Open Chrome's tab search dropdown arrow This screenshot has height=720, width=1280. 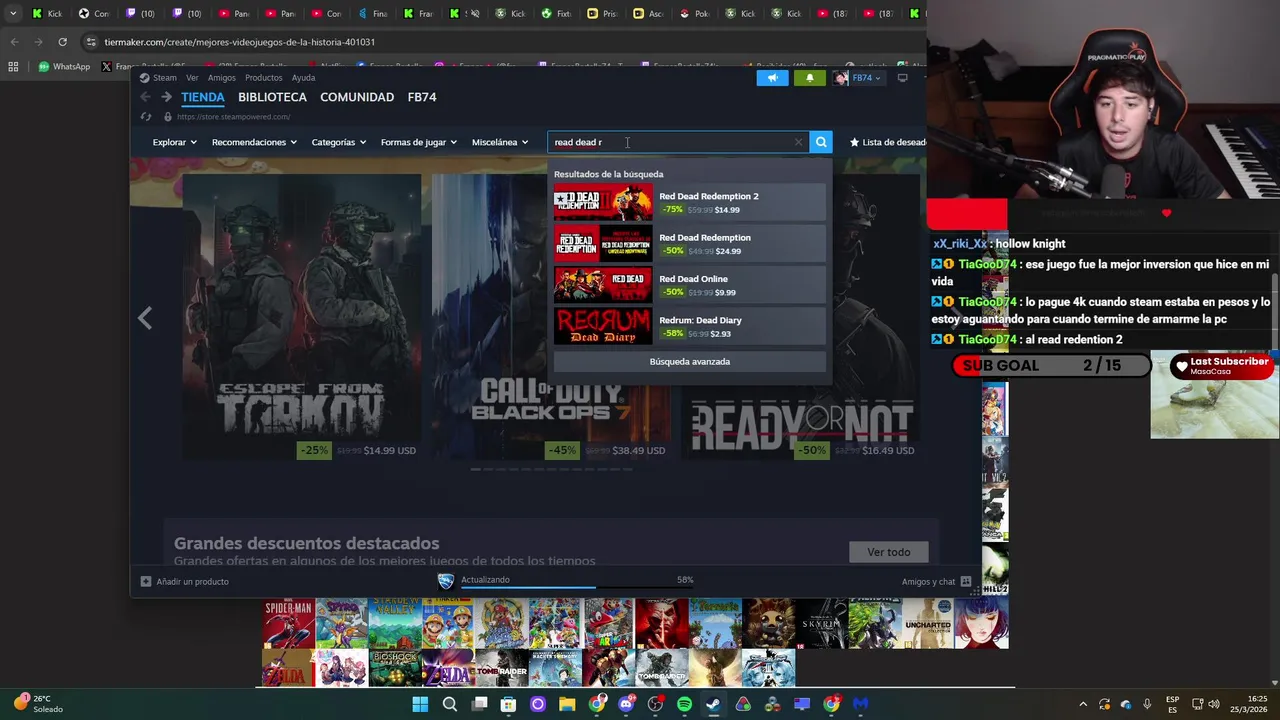tap(13, 14)
